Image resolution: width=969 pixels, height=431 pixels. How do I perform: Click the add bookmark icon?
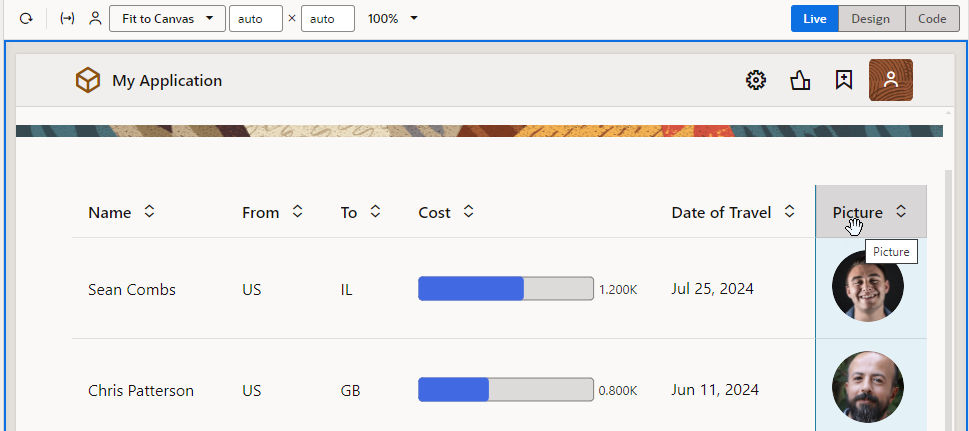(x=844, y=81)
